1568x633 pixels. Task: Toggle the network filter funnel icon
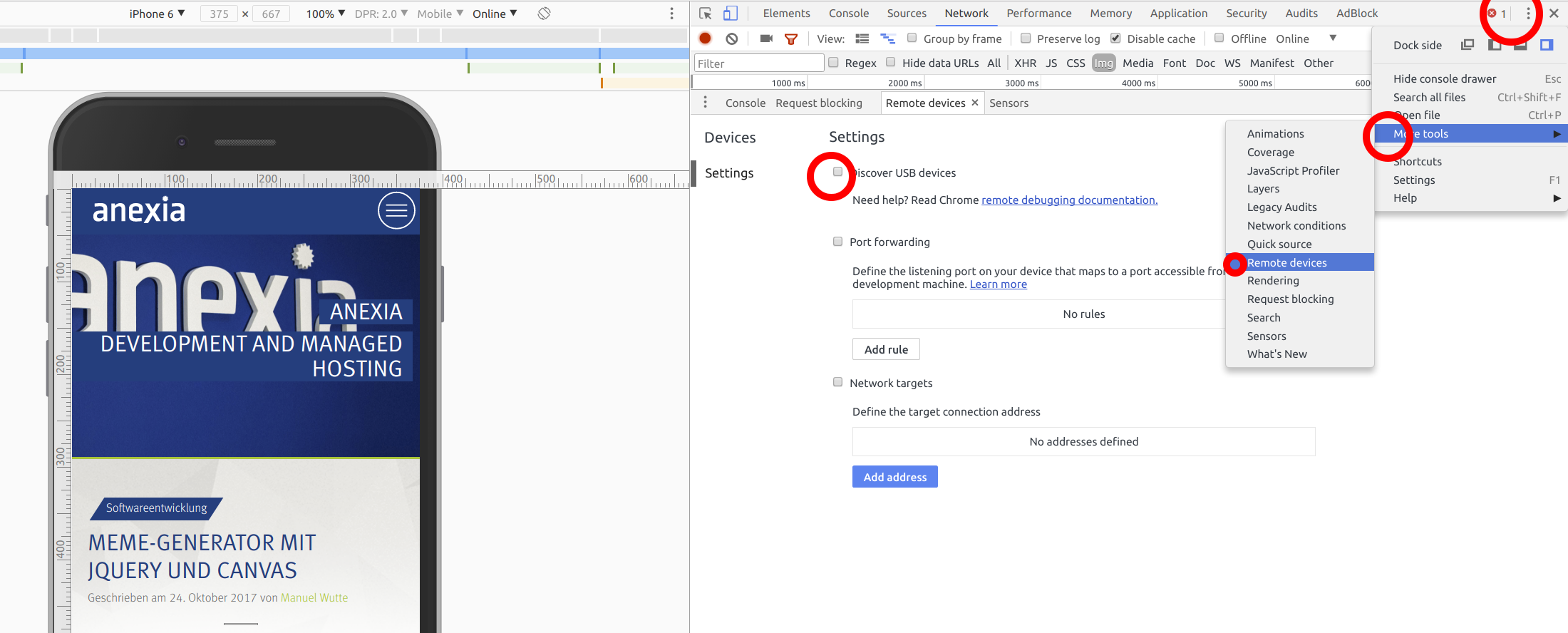point(791,38)
